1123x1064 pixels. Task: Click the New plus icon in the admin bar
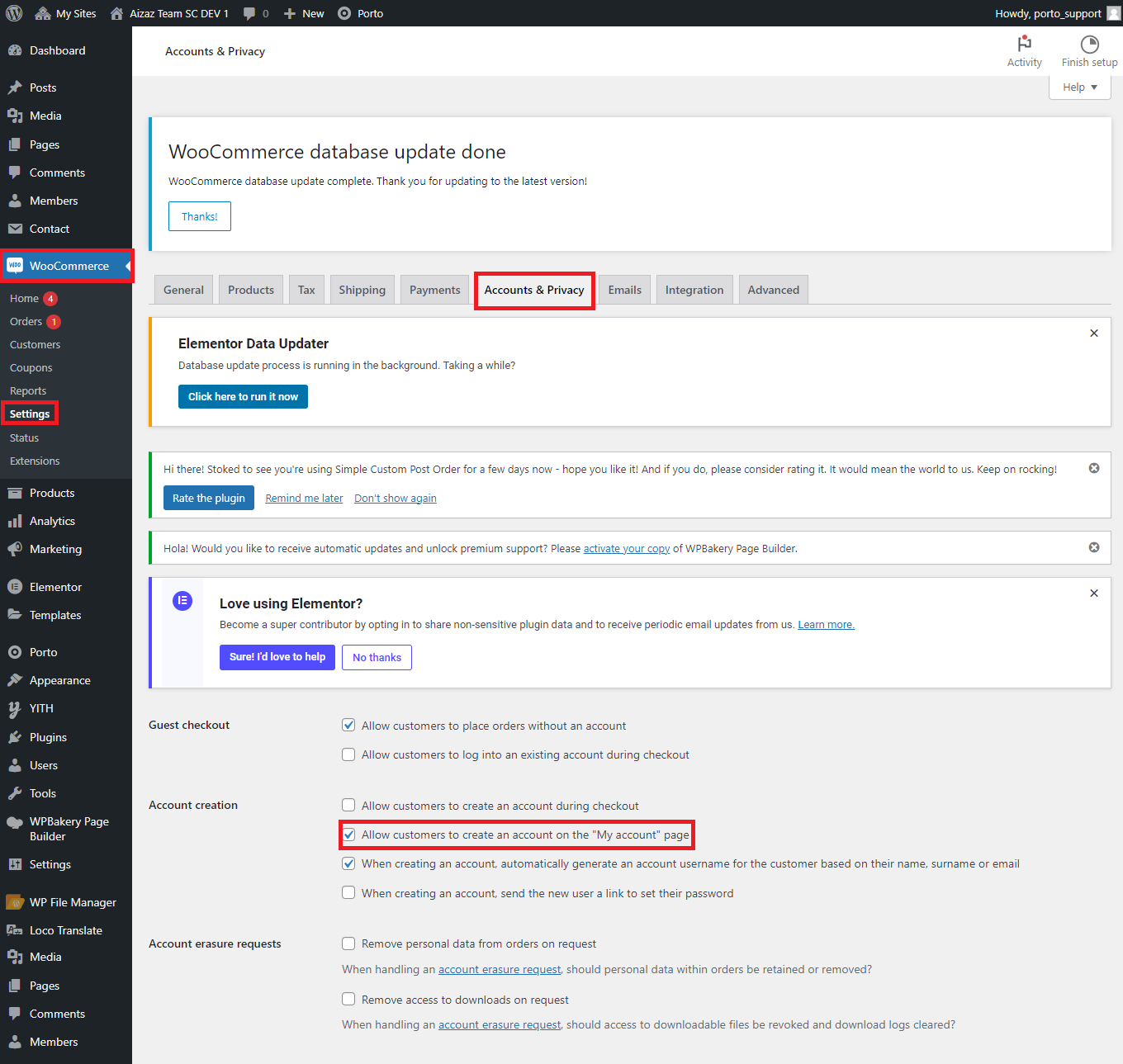point(290,13)
